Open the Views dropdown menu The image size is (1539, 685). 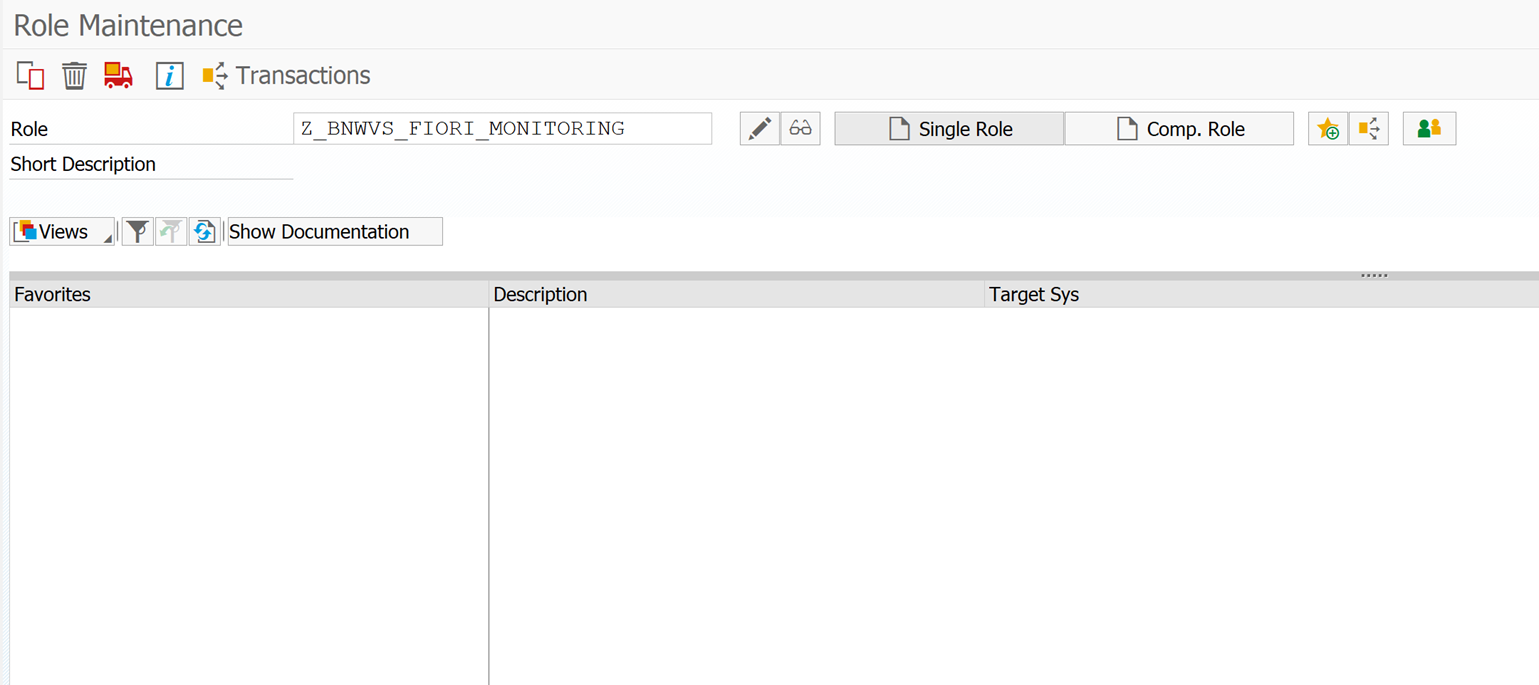click(62, 232)
